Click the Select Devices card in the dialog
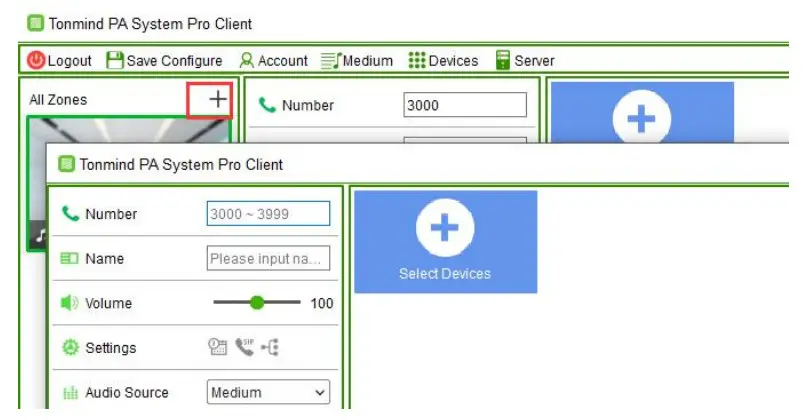Viewport: 809px width, 420px height. 446,241
